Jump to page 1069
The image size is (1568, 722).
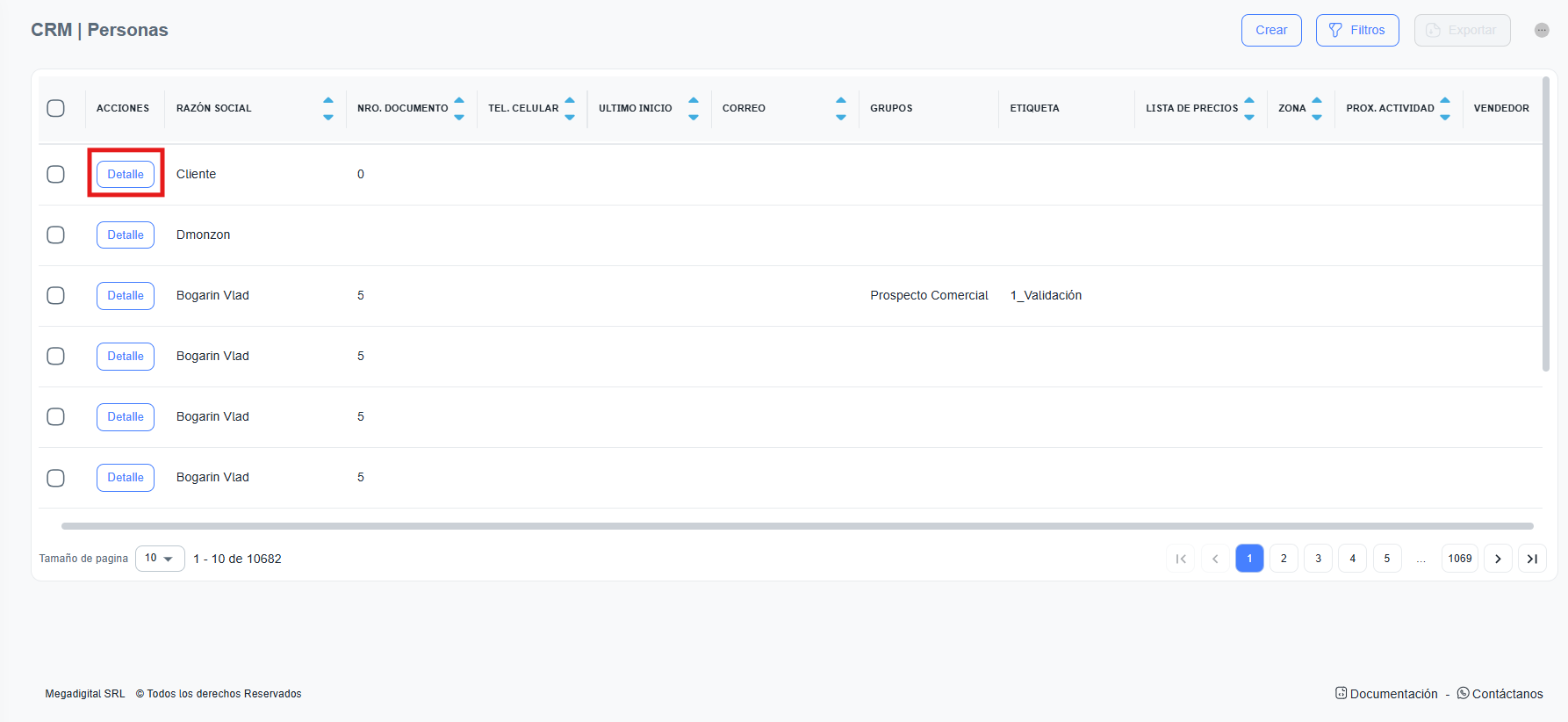(1459, 559)
